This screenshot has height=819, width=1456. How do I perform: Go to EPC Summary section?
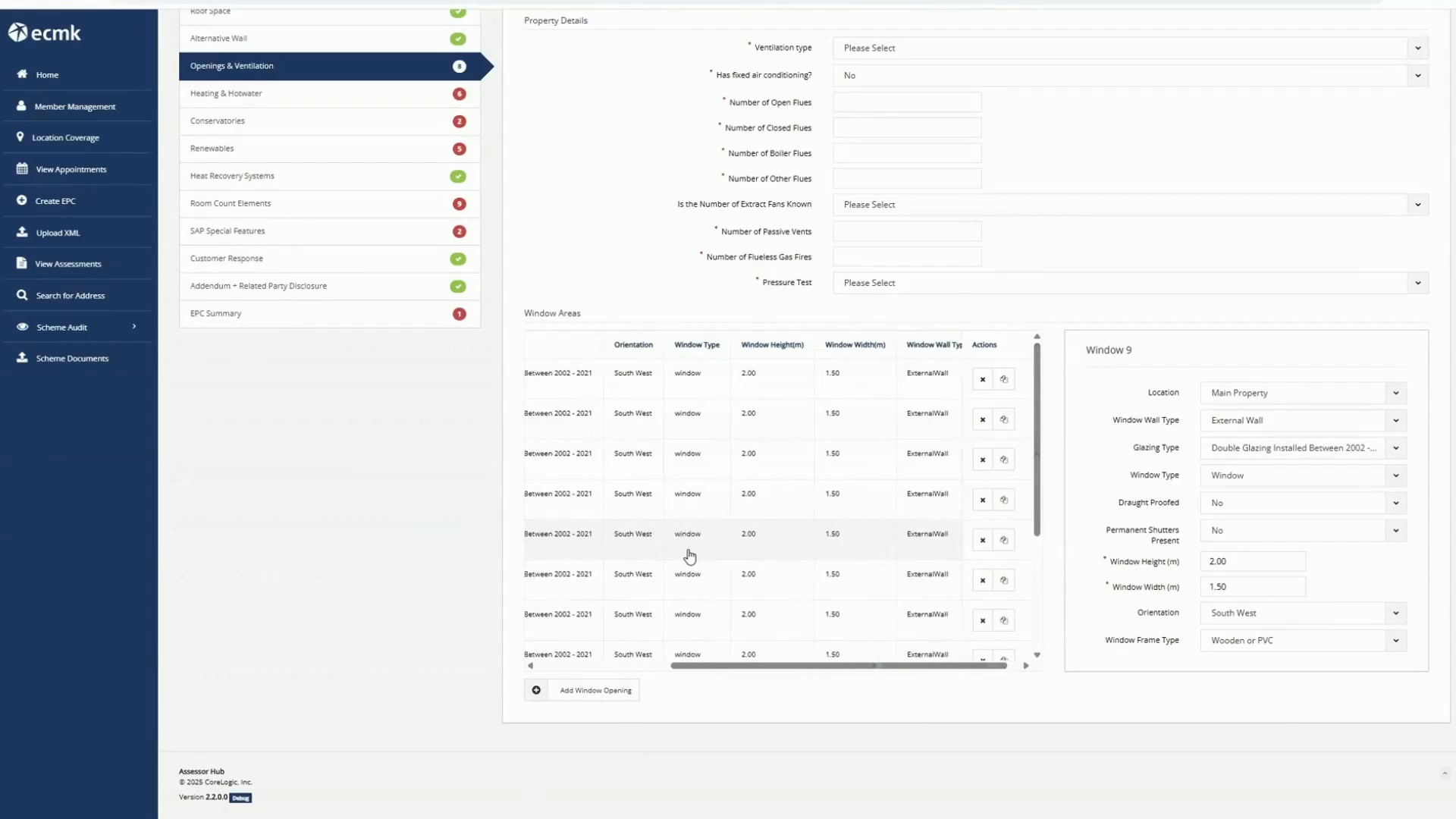(x=329, y=313)
